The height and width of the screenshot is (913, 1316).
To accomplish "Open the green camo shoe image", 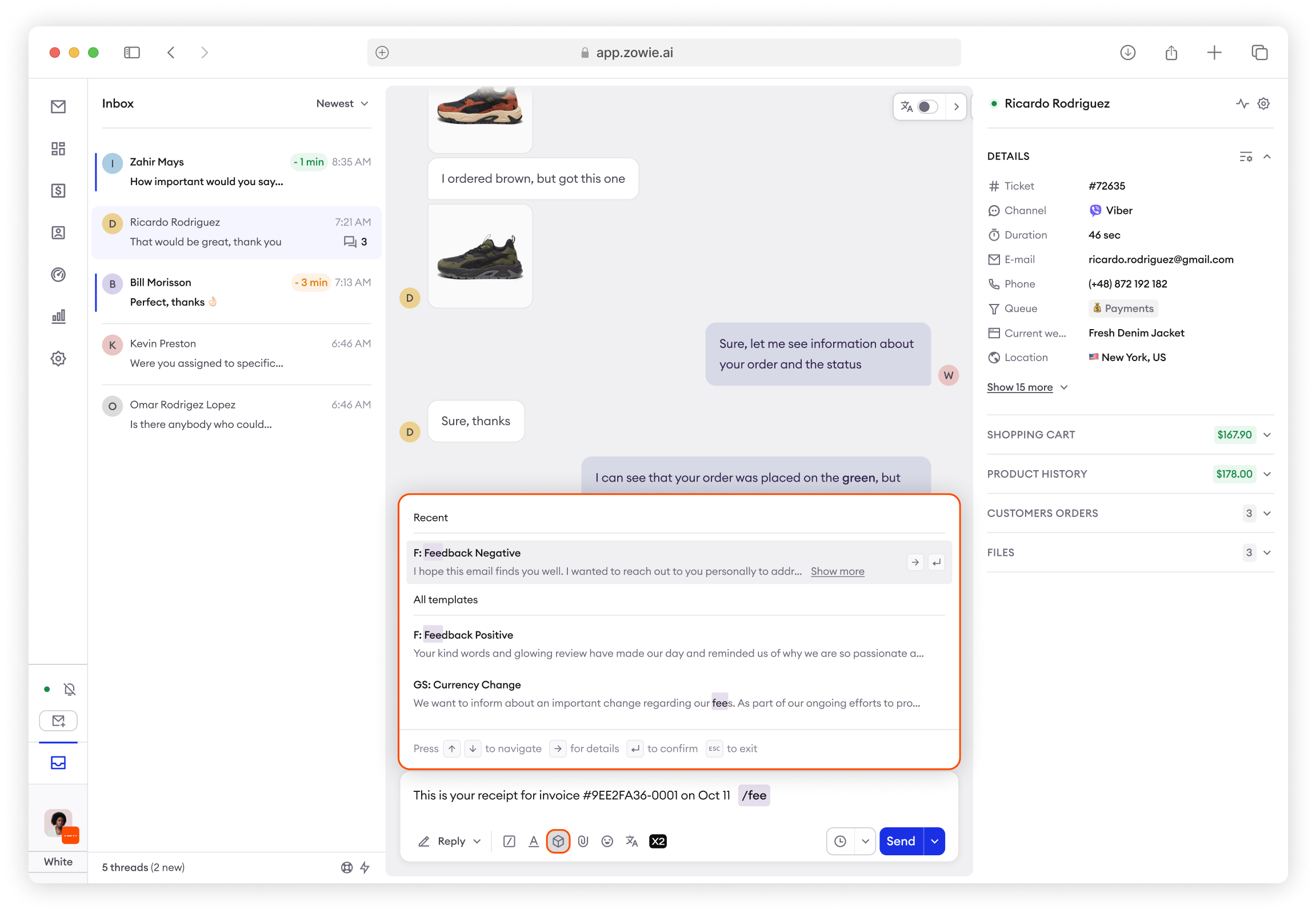I will pyautogui.click(x=480, y=257).
